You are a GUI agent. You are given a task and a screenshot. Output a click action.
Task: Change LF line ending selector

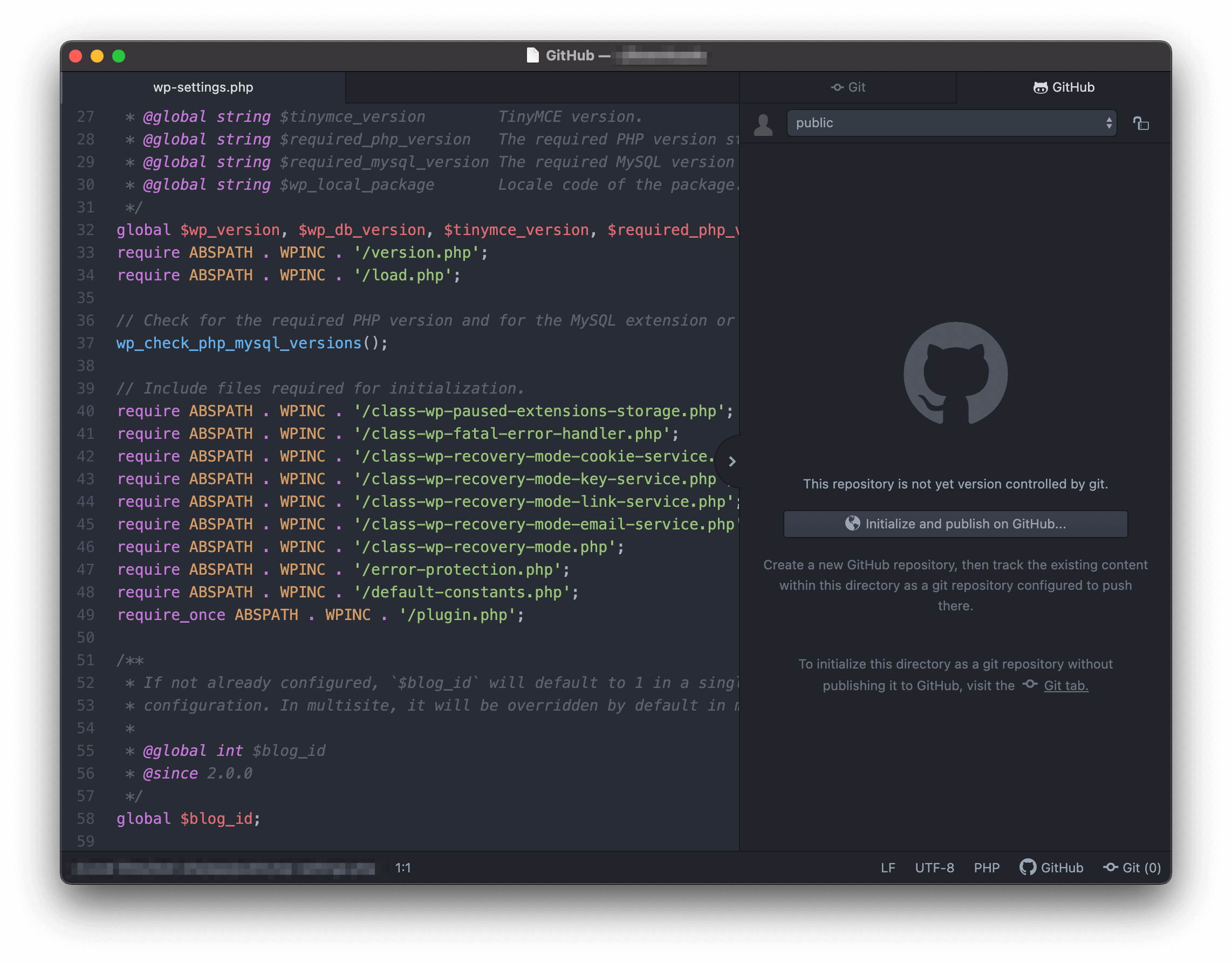point(887,867)
